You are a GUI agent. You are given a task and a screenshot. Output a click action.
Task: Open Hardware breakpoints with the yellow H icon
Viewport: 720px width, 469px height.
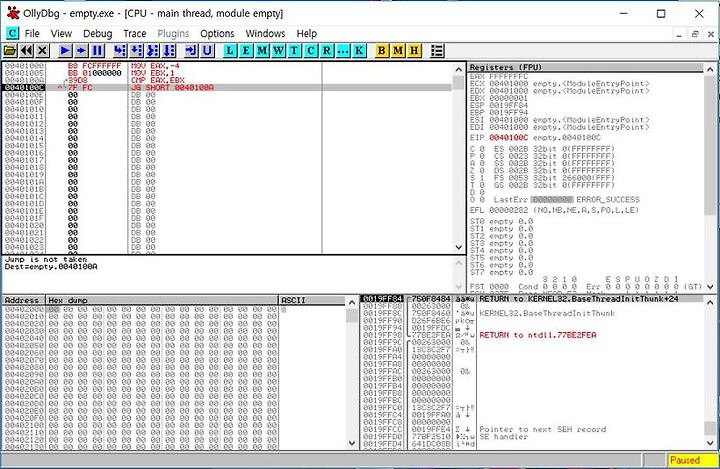pos(414,51)
